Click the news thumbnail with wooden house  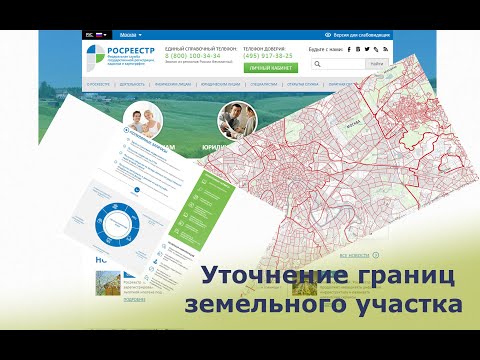[x=108, y=283]
